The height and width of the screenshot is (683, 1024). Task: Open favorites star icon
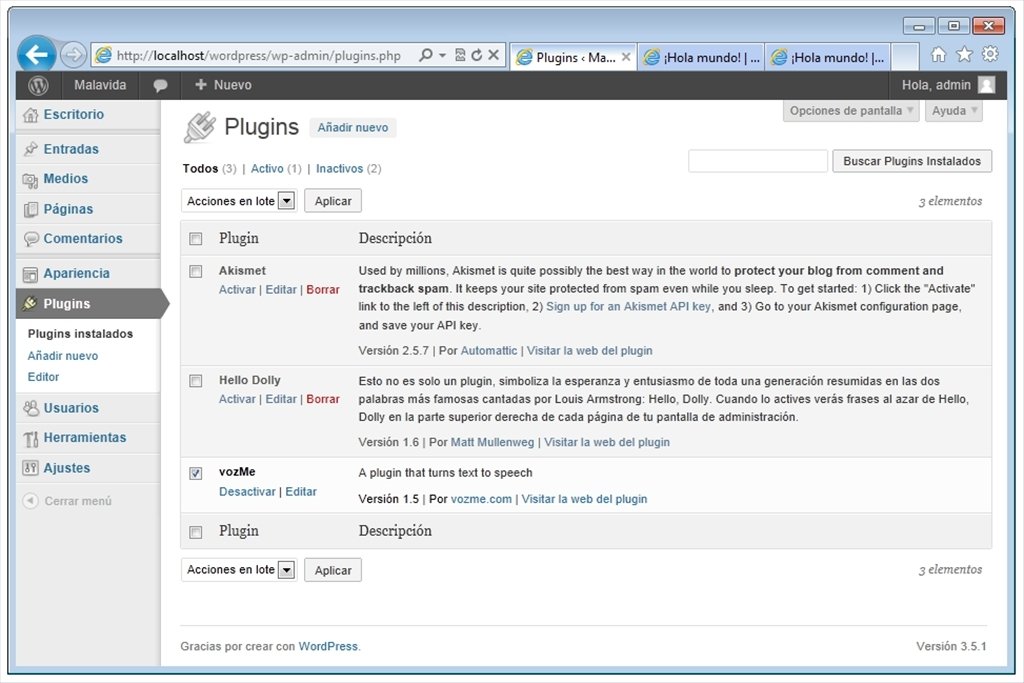[964, 54]
